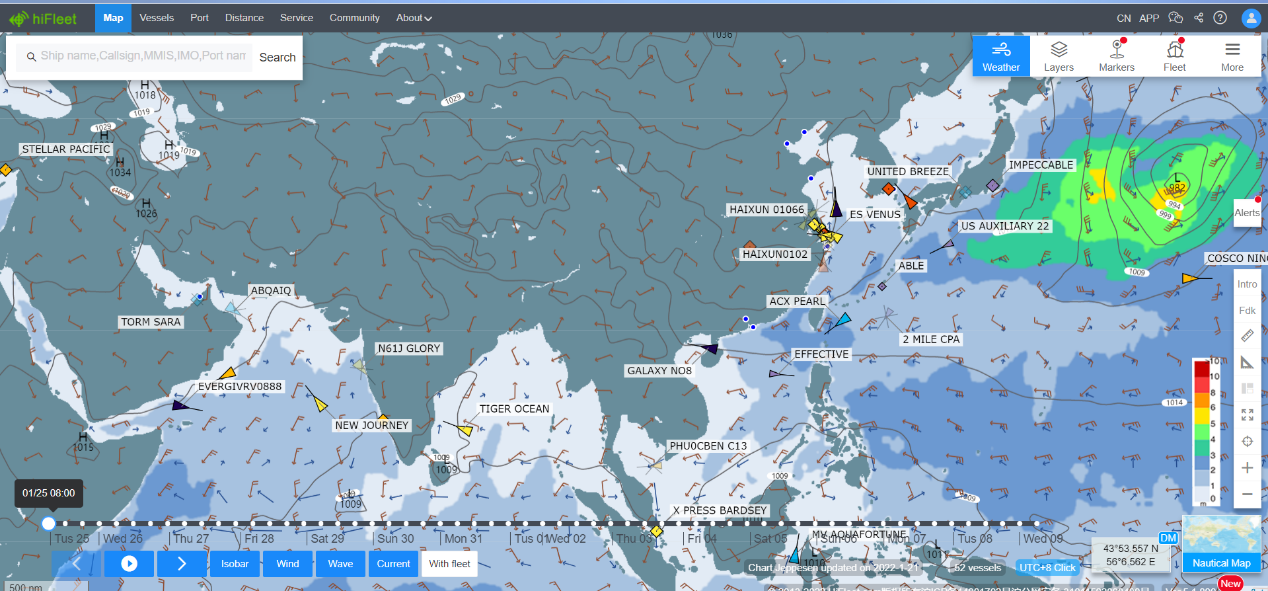Step to previous forecast time
This screenshot has height=591, width=1268.
point(77,564)
